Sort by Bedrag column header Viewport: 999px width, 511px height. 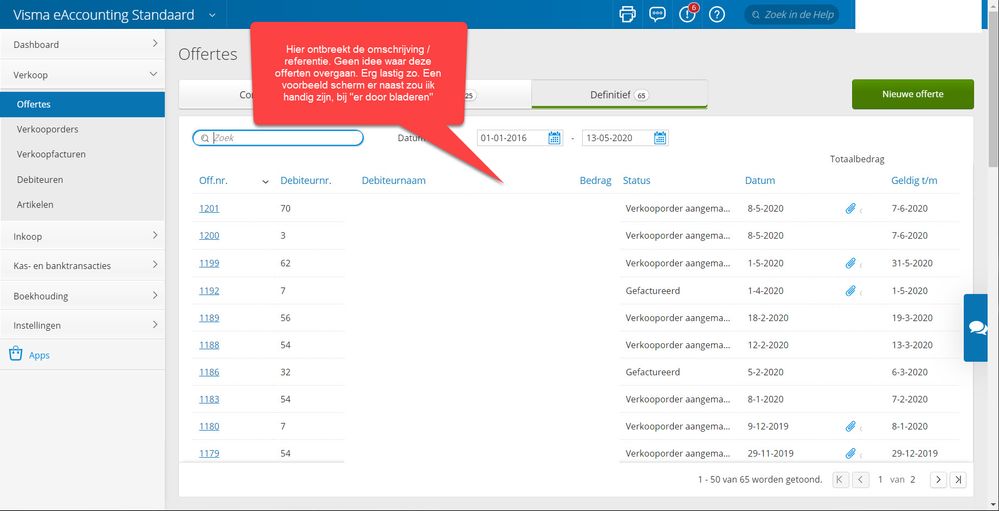[x=595, y=180]
